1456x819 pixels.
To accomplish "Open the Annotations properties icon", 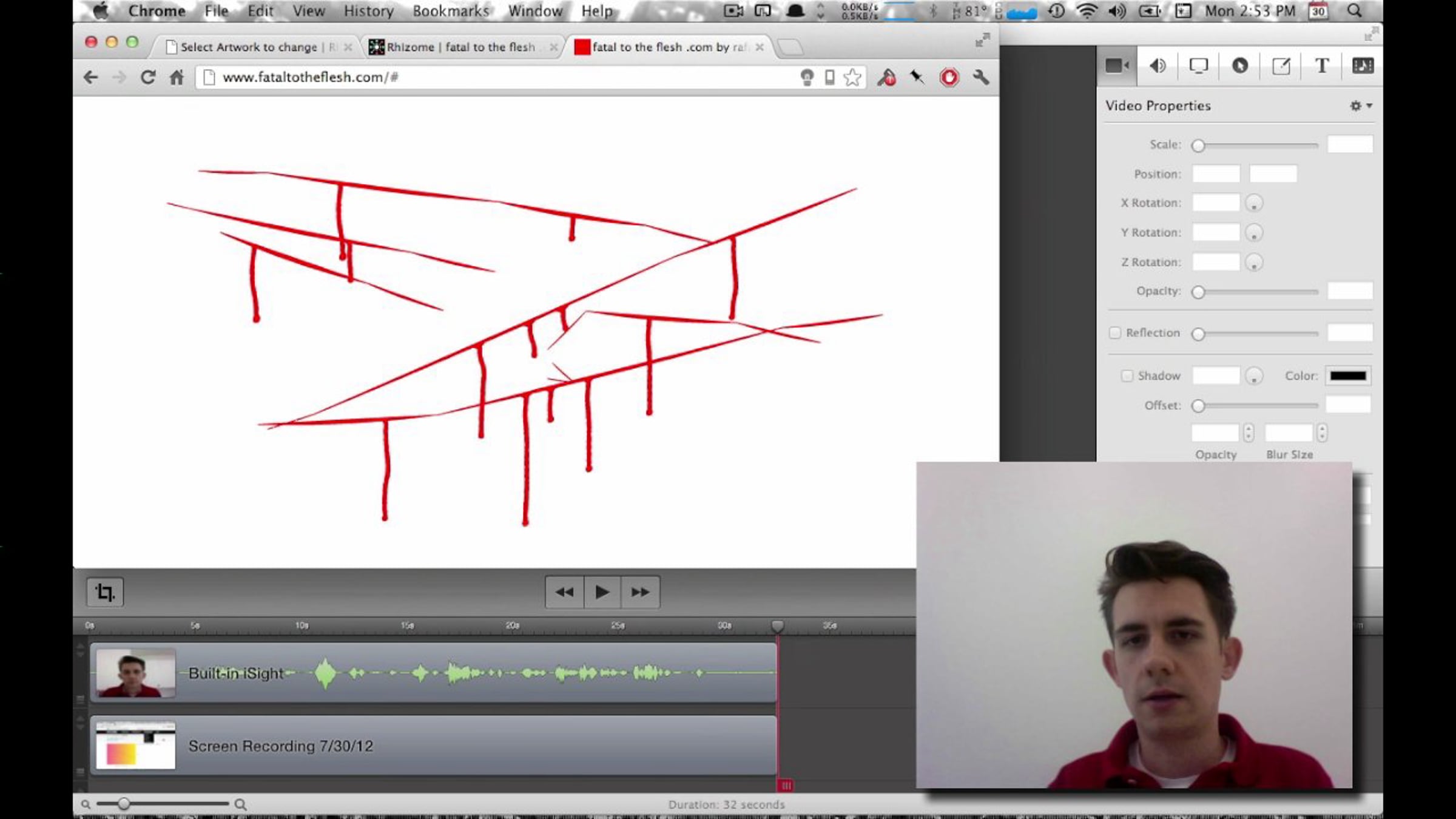I will pyautogui.click(x=1281, y=66).
